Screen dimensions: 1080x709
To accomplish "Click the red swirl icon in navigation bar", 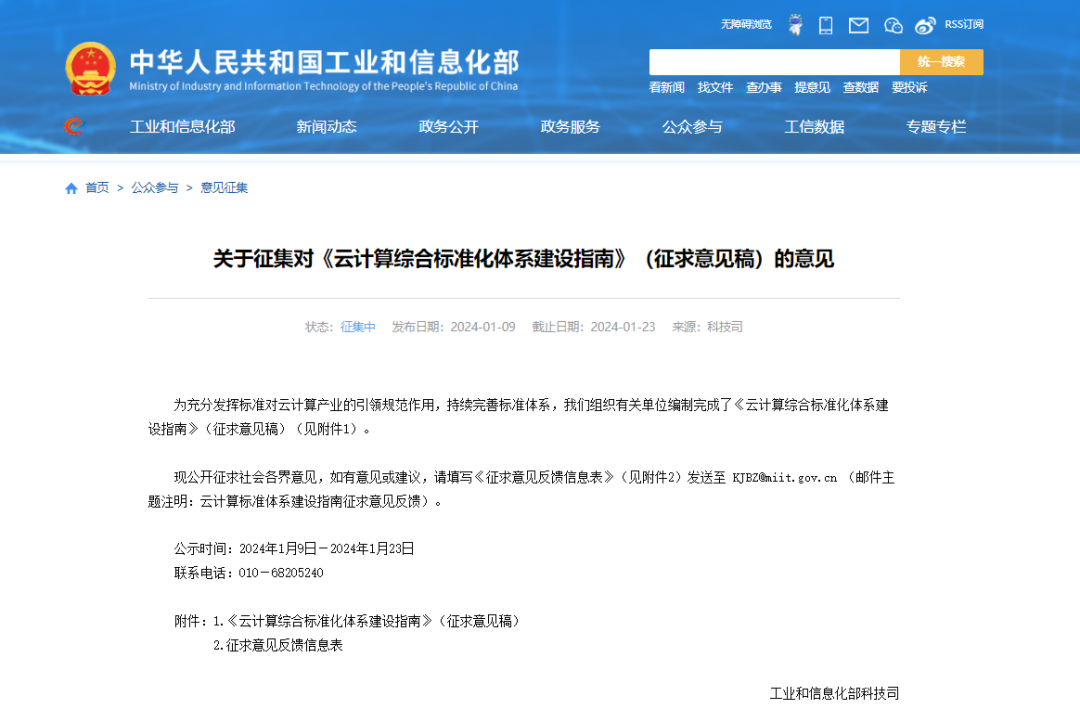I will click(73, 126).
